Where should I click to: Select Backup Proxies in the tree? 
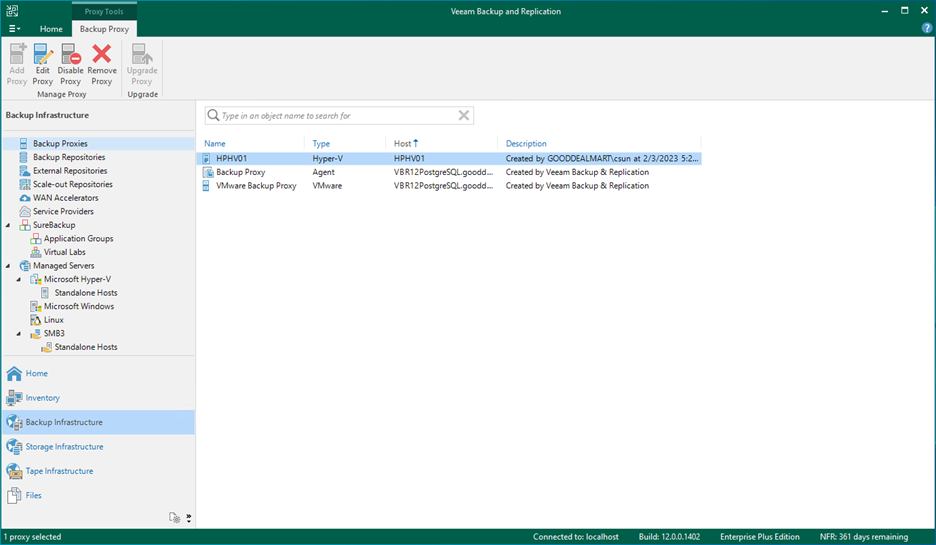coord(60,143)
